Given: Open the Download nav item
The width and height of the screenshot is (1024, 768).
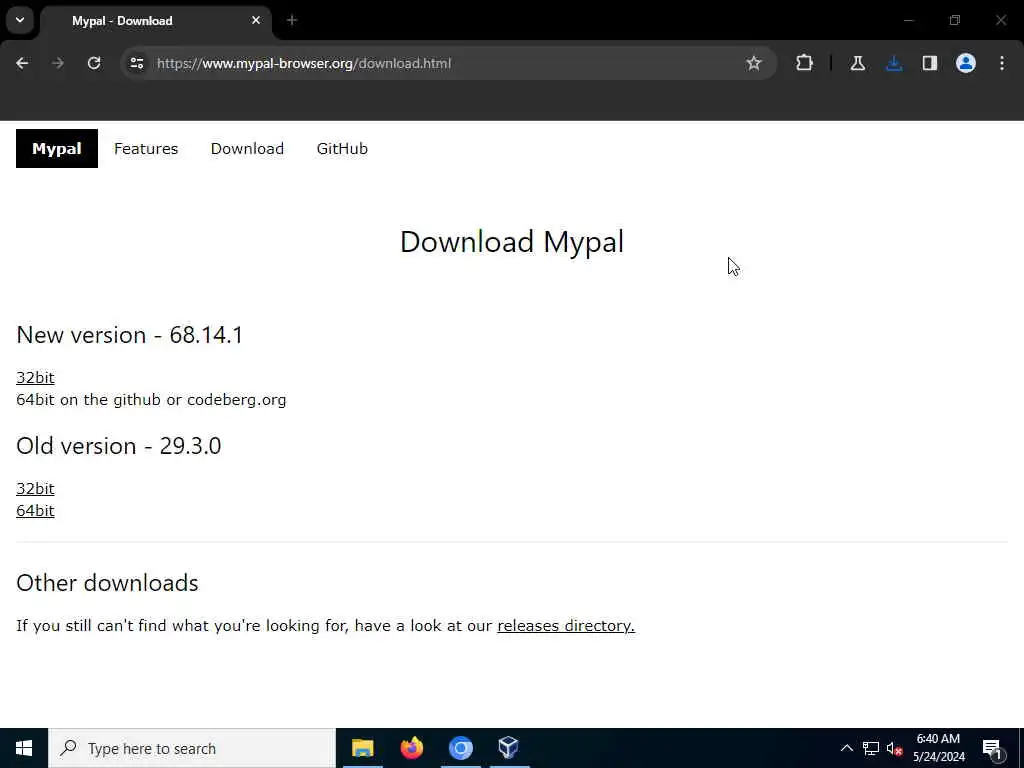Looking at the screenshot, I should [x=247, y=148].
